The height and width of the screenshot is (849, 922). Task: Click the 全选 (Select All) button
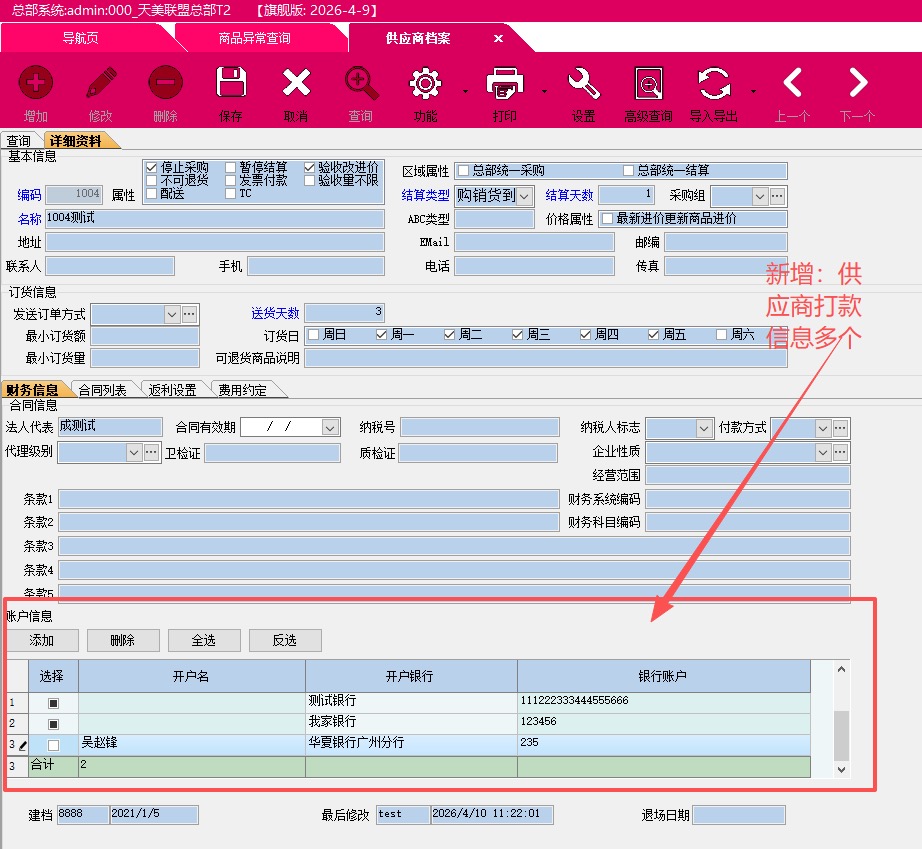203,640
